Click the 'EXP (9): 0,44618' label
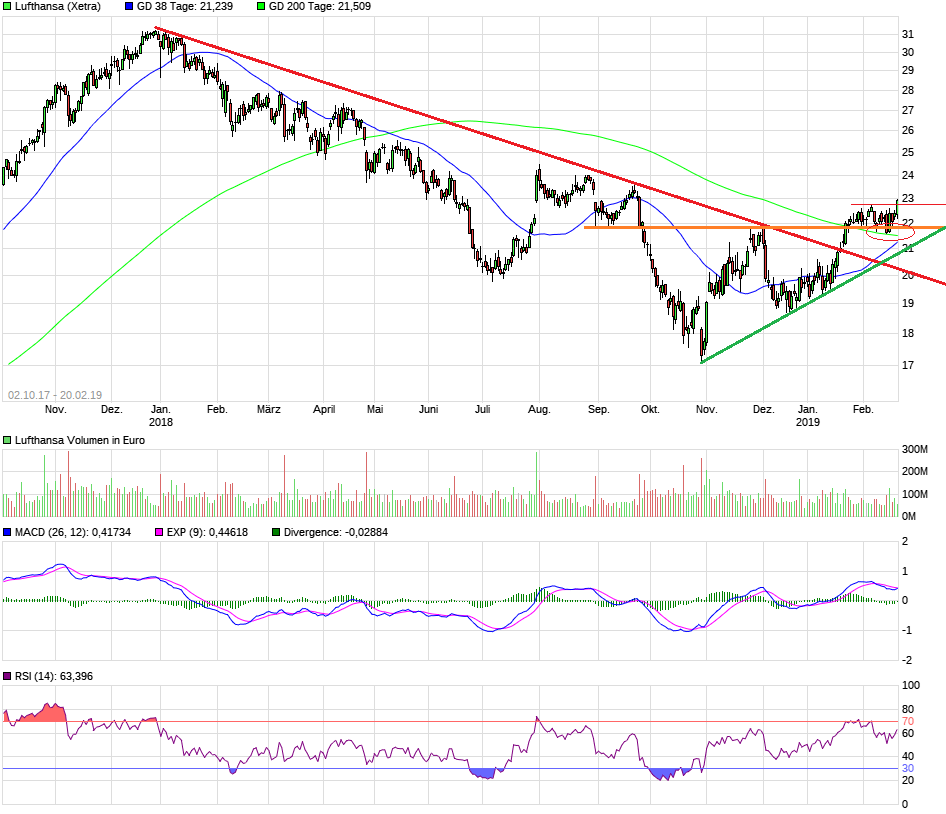 (207, 532)
